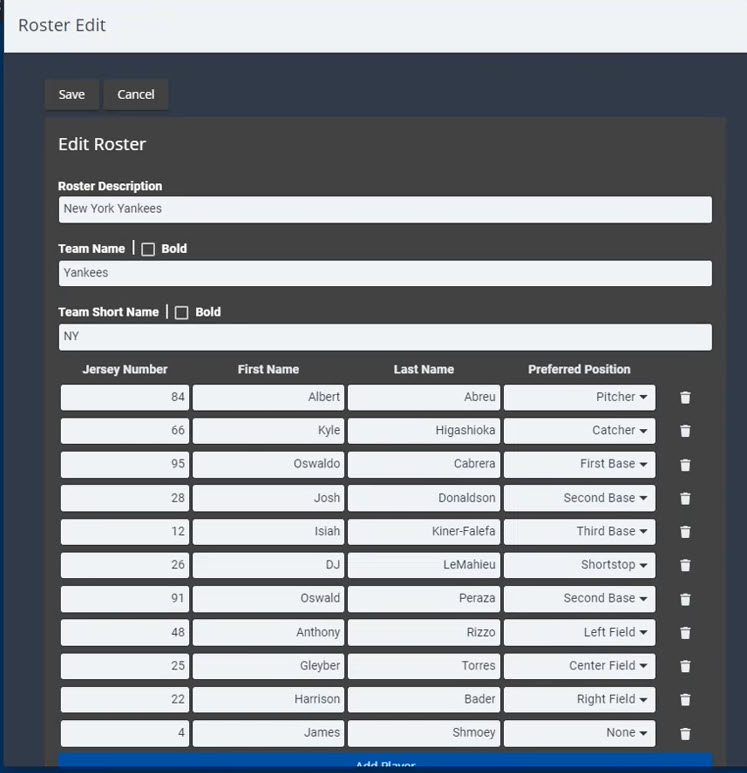Open Center Field dropdown for Gleyber Torres
This screenshot has height=773, width=747.
[579, 666]
